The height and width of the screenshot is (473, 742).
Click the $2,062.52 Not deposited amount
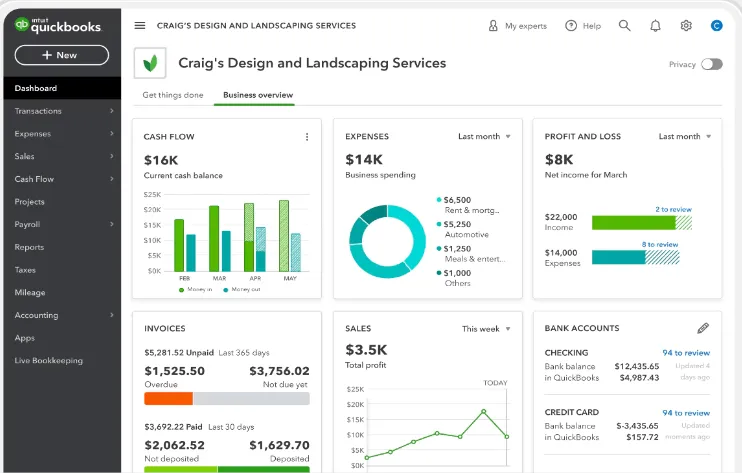pyautogui.click(x=175, y=445)
